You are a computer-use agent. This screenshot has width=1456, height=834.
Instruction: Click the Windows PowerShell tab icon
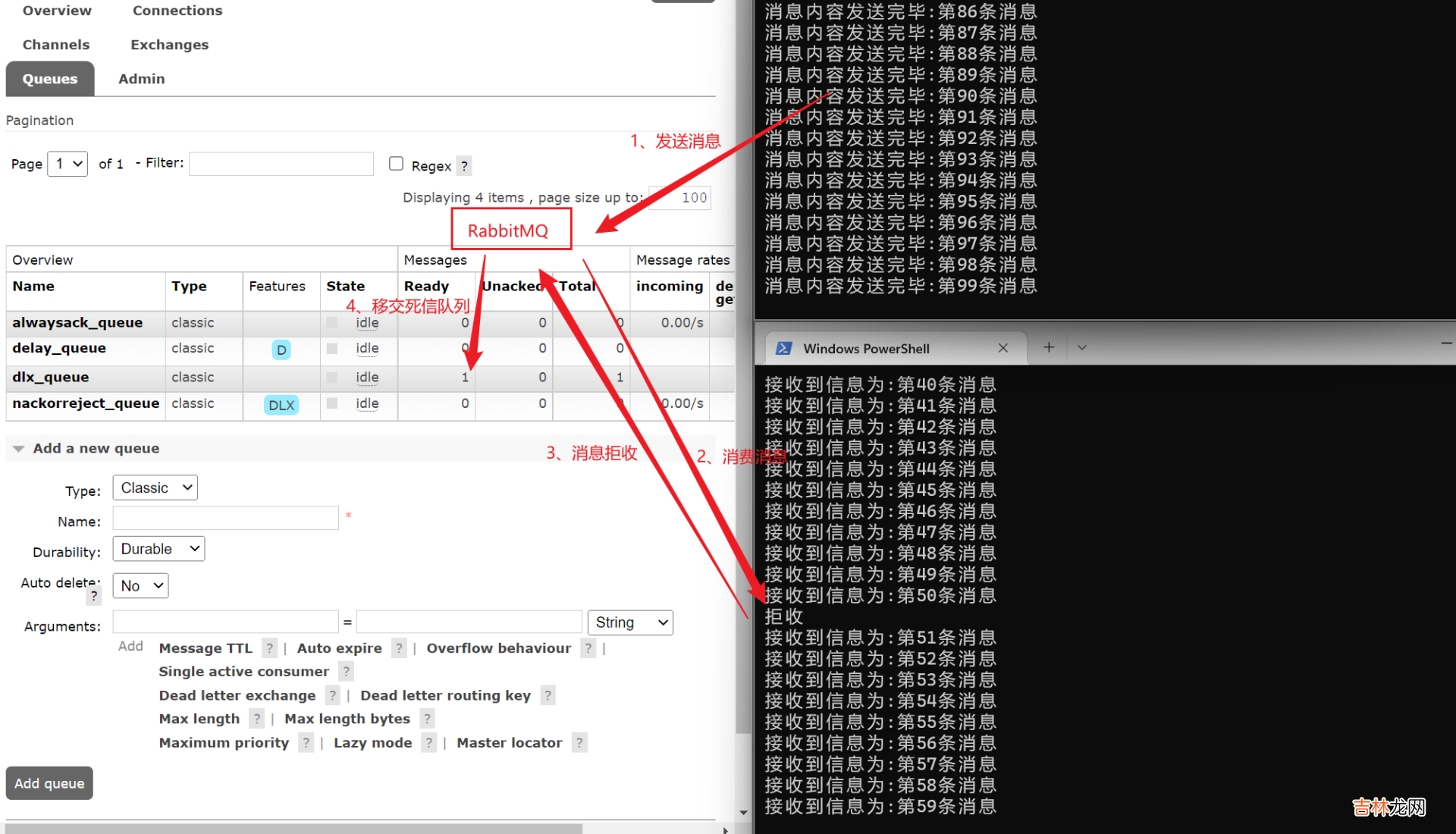[x=784, y=348]
